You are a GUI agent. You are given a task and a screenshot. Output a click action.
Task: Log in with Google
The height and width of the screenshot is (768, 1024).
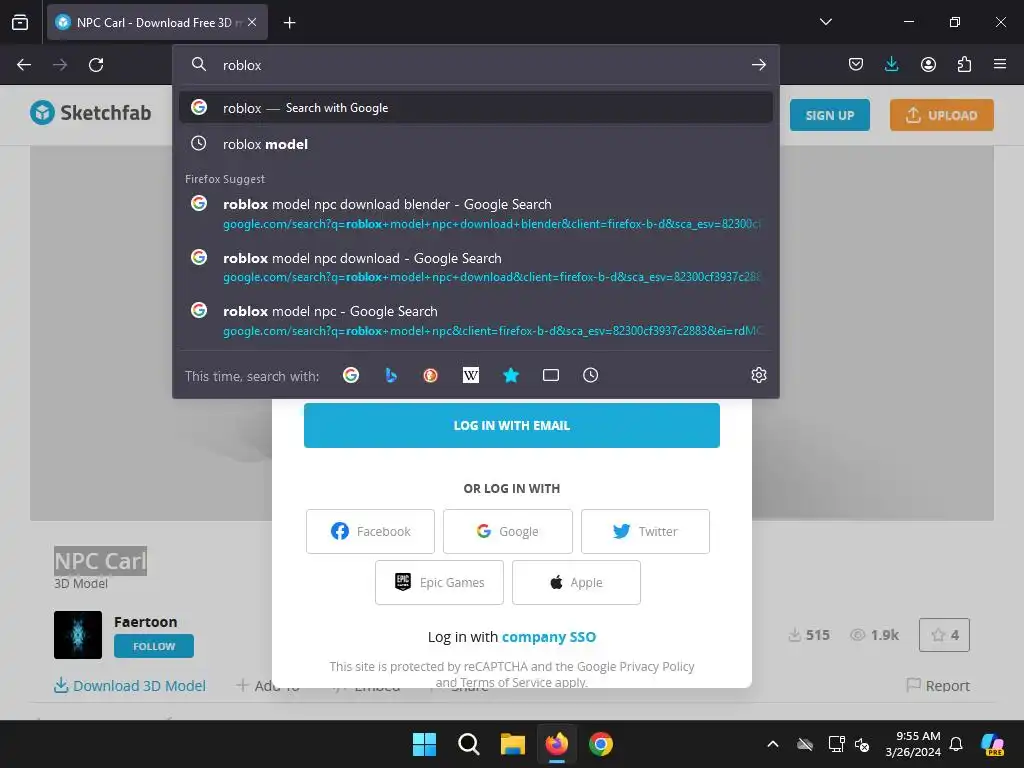tap(507, 531)
